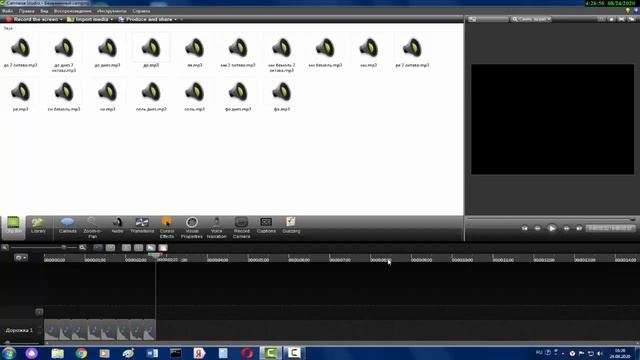Click the Cut icon in timeline toolbar

(x=127, y=247)
